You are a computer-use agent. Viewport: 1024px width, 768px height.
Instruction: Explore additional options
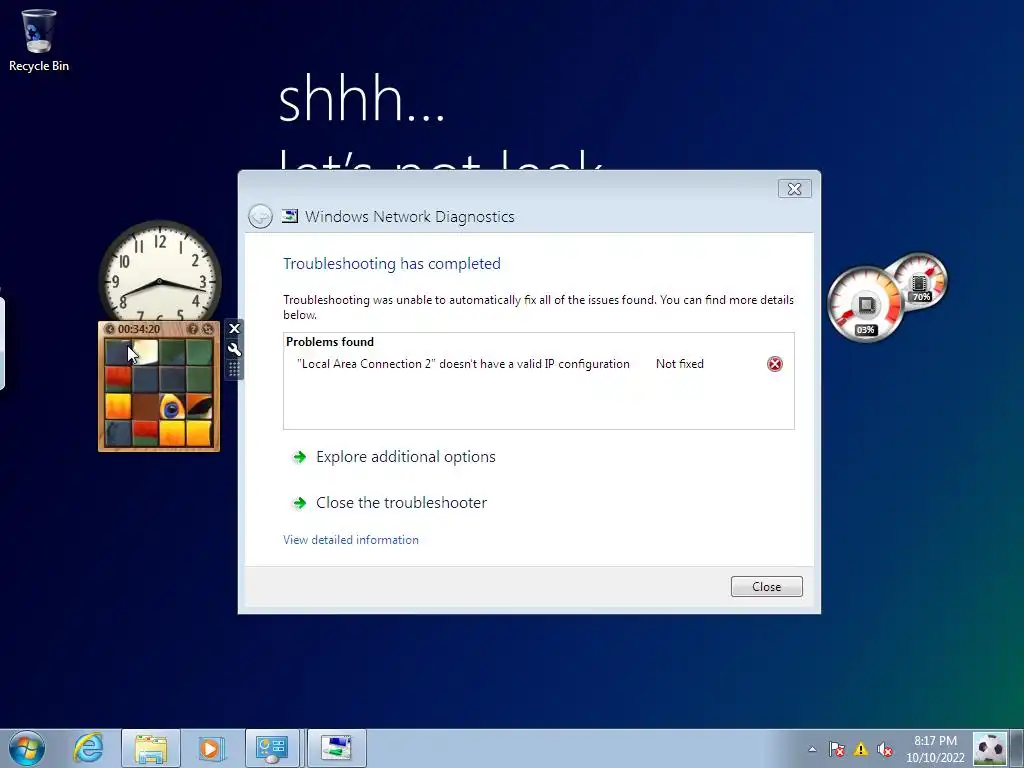pos(406,456)
